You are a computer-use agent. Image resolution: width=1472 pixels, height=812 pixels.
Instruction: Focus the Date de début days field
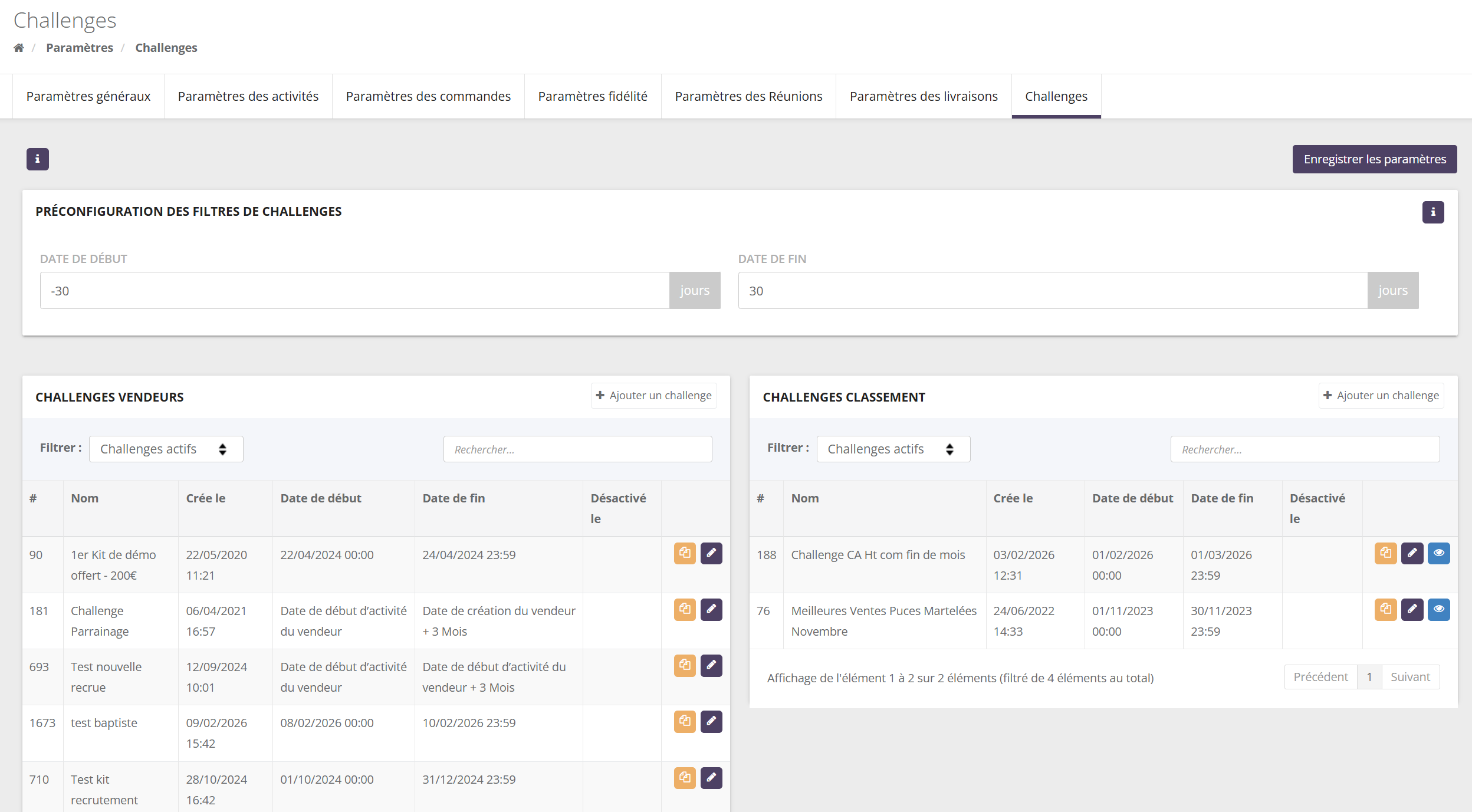354,291
